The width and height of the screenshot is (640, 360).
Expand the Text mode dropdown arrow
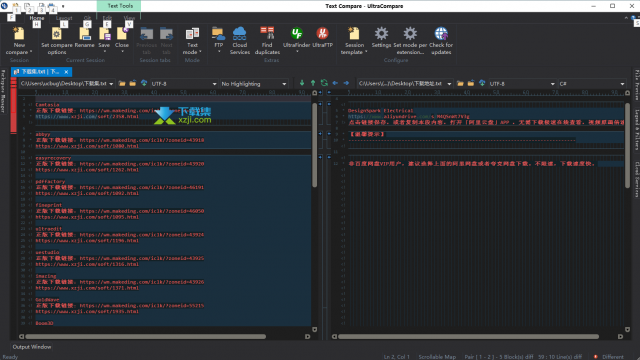pyautogui.click(x=200, y=52)
